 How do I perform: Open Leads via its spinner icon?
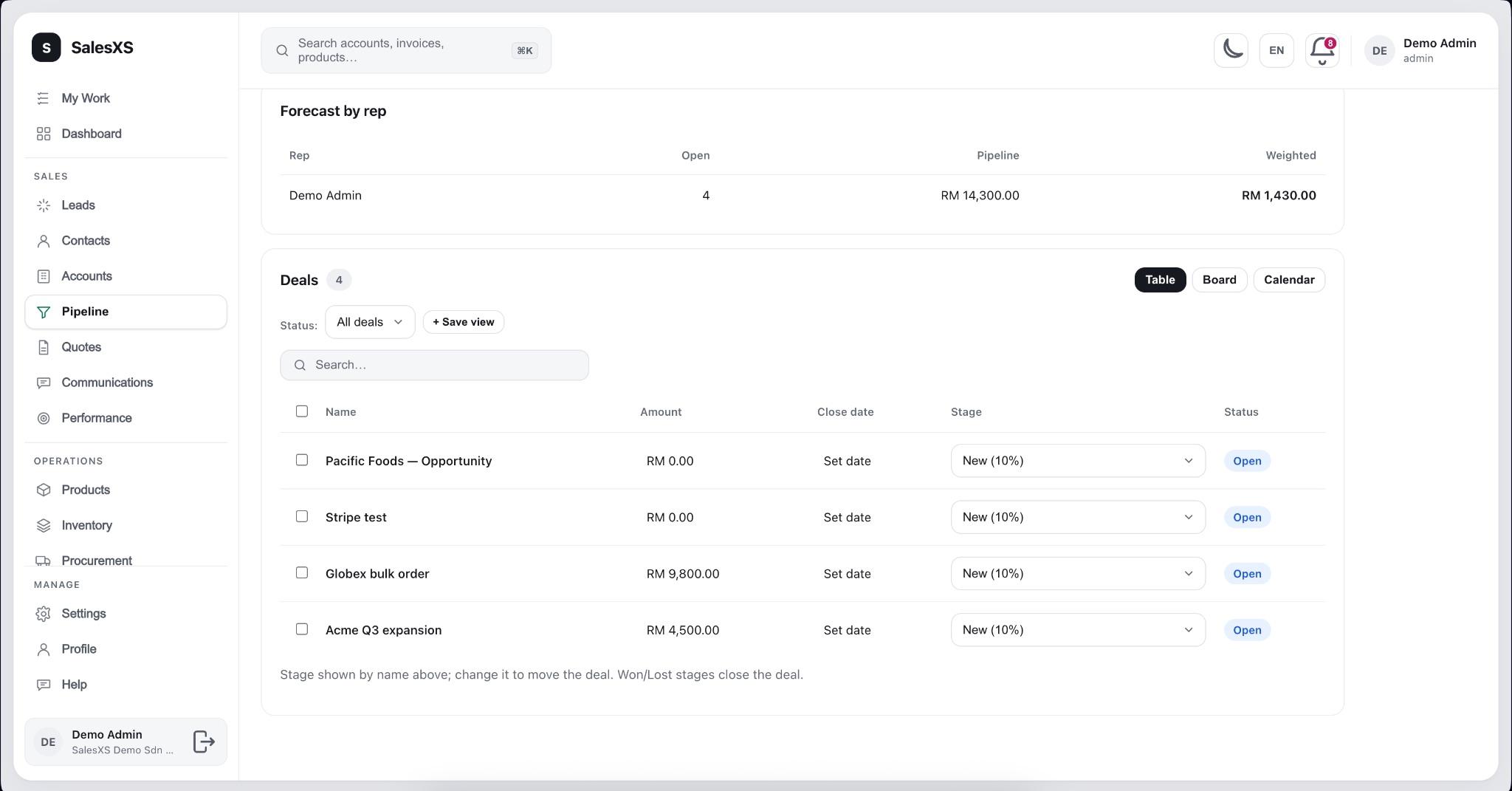(x=44, y=205)
